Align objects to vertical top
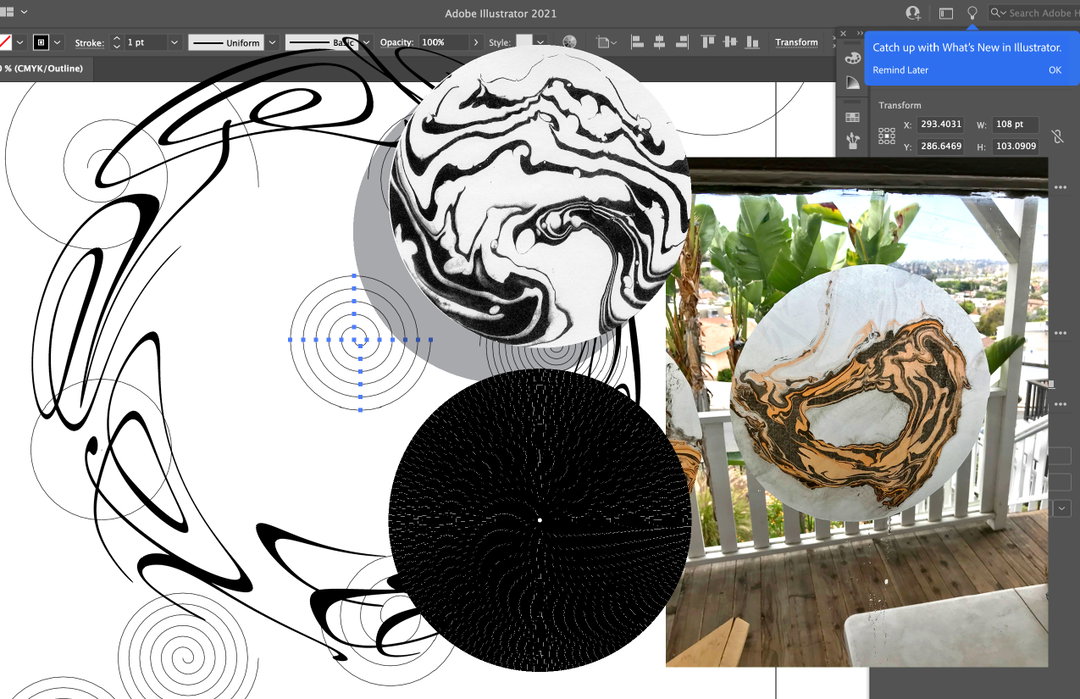Image resolution: width=1080 pixels, height=699 pixels. click(x=708, y=42)
